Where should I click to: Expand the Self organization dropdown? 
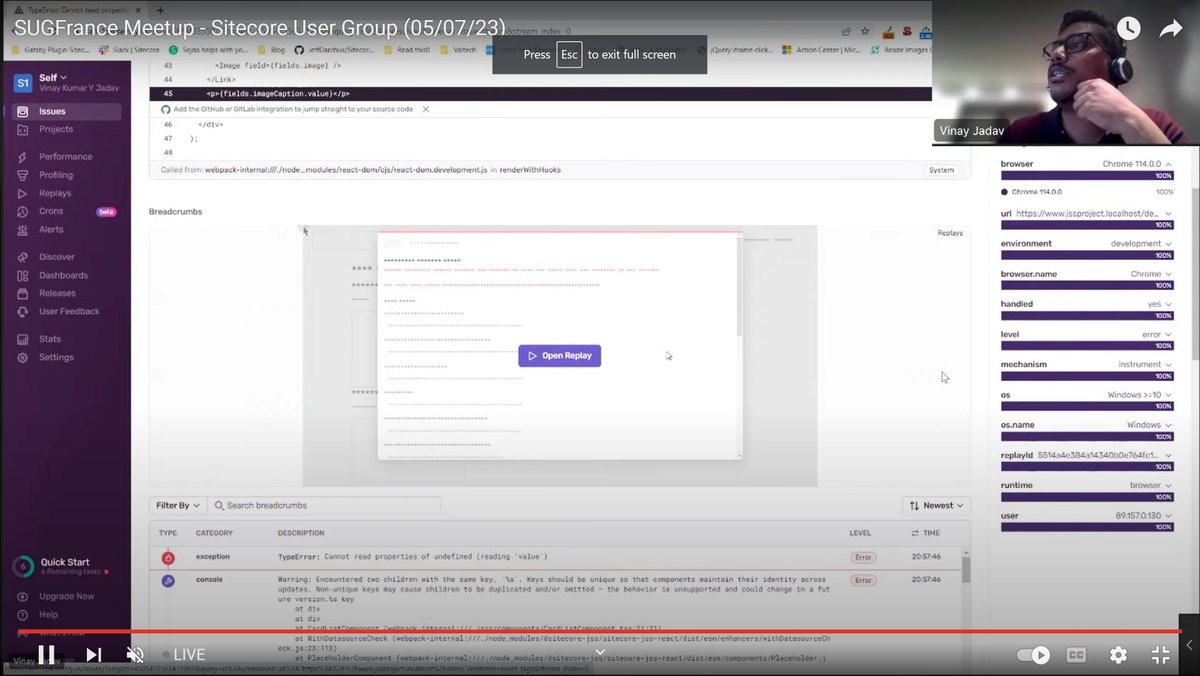click(53, 77)
